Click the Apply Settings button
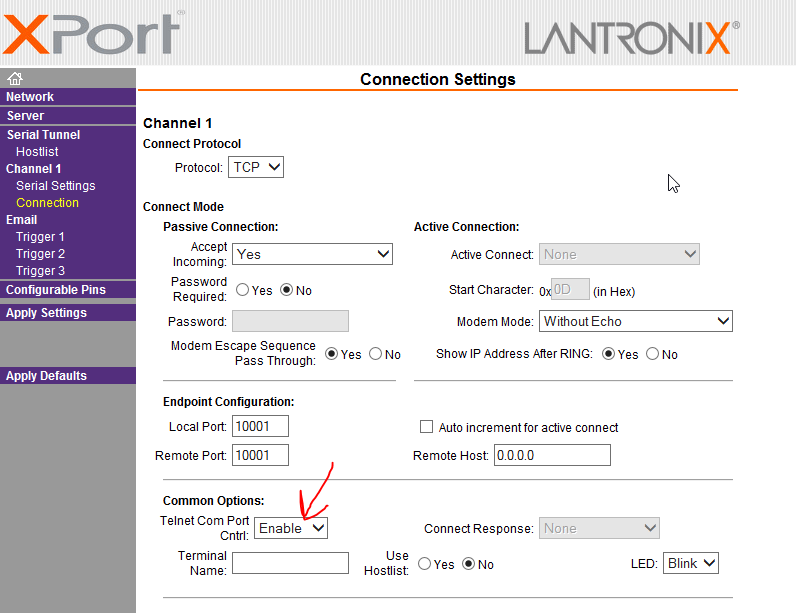The height and width of the screenshot is (613, 796). [68, 313]
